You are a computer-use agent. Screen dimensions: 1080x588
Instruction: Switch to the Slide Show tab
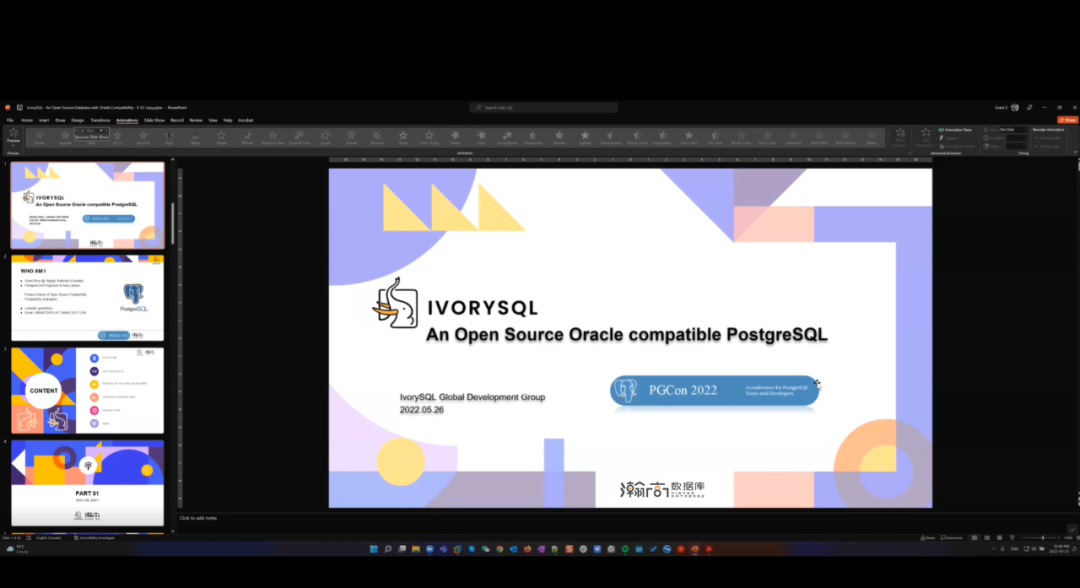point(154,120)
